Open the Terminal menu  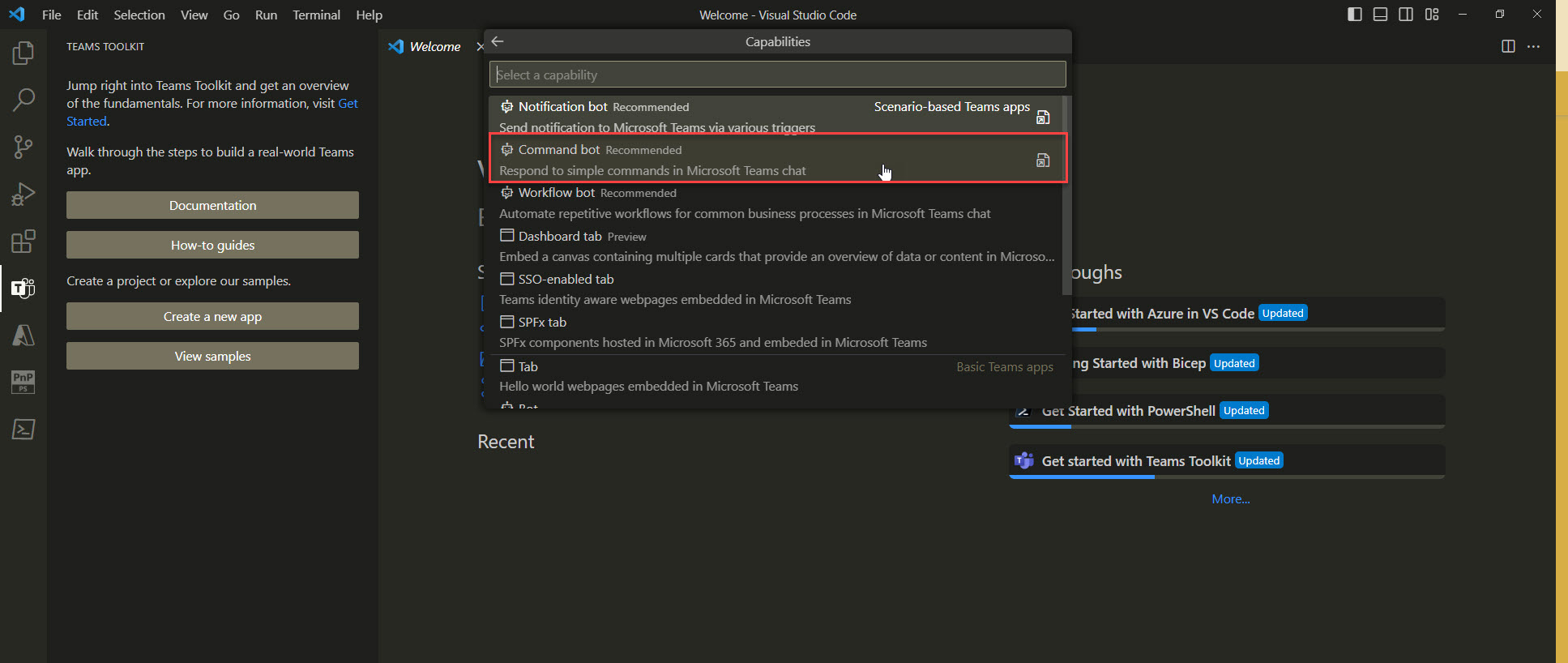tap(317, 15)
